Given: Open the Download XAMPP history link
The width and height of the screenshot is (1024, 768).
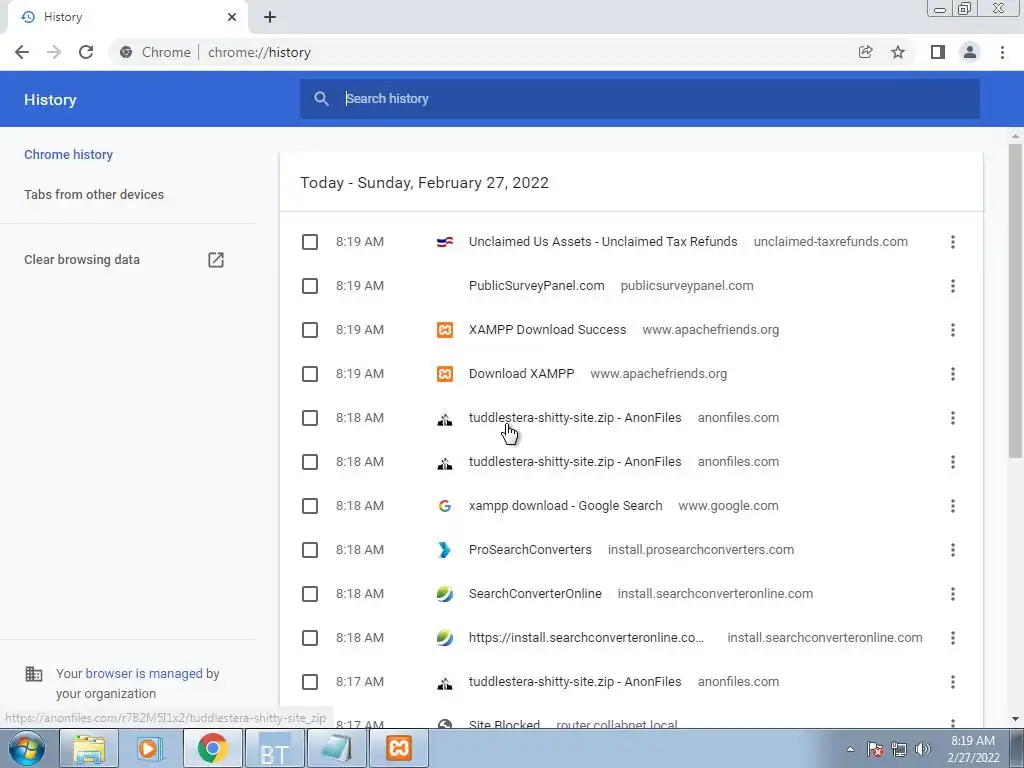Looking at the screenshot, I should click(521, 374).
